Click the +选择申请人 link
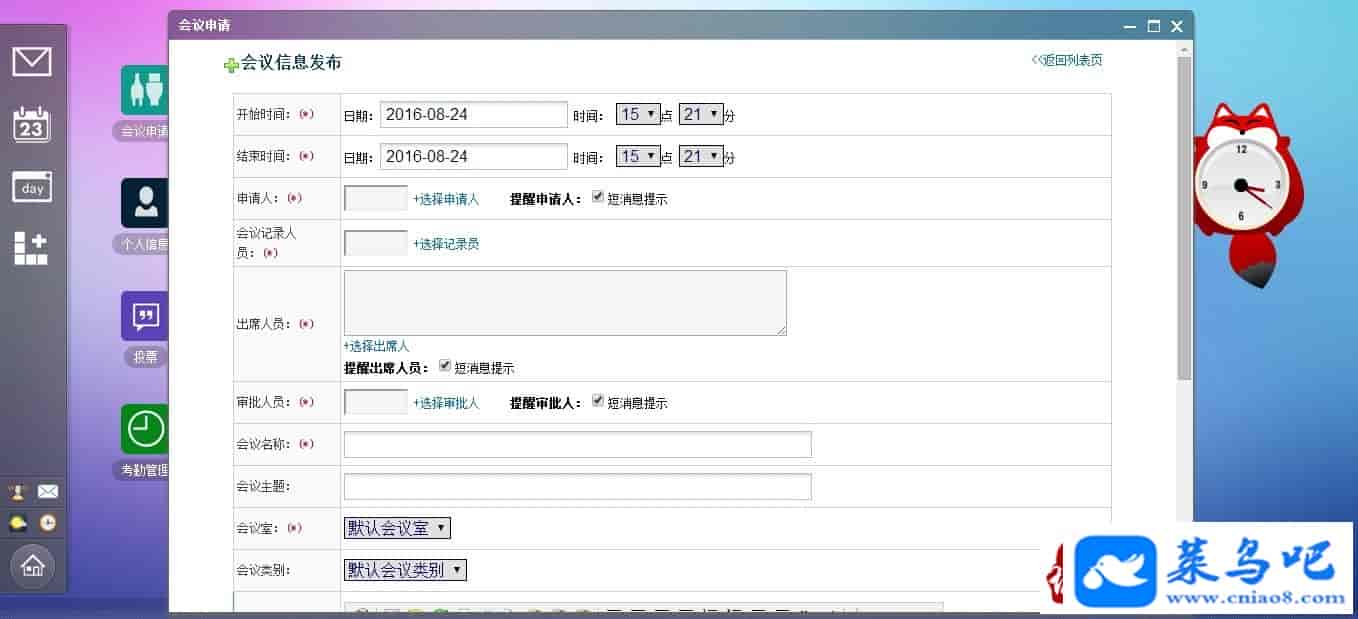Viewport: 1358px width, 619px height. pos(446,199)
